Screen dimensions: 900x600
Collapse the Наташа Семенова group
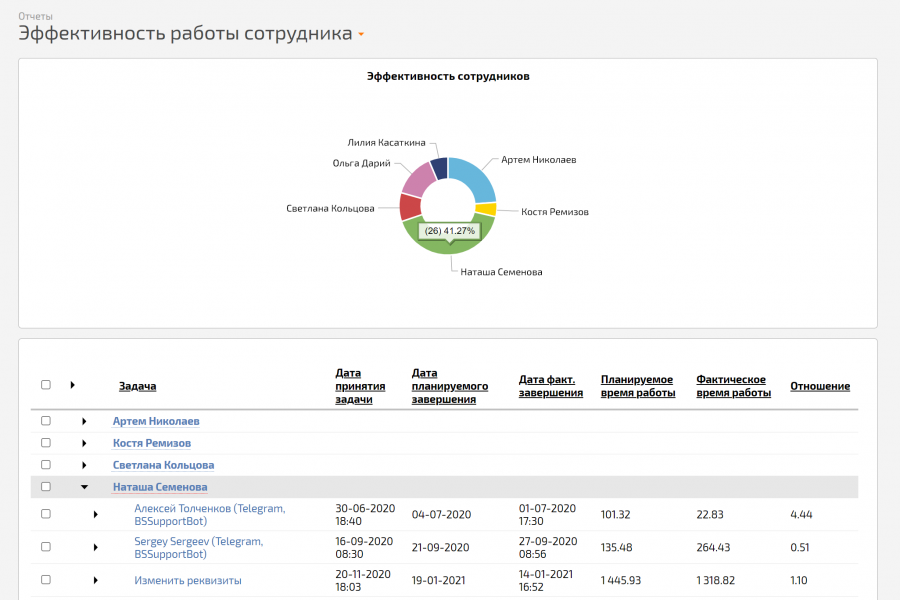85,487
